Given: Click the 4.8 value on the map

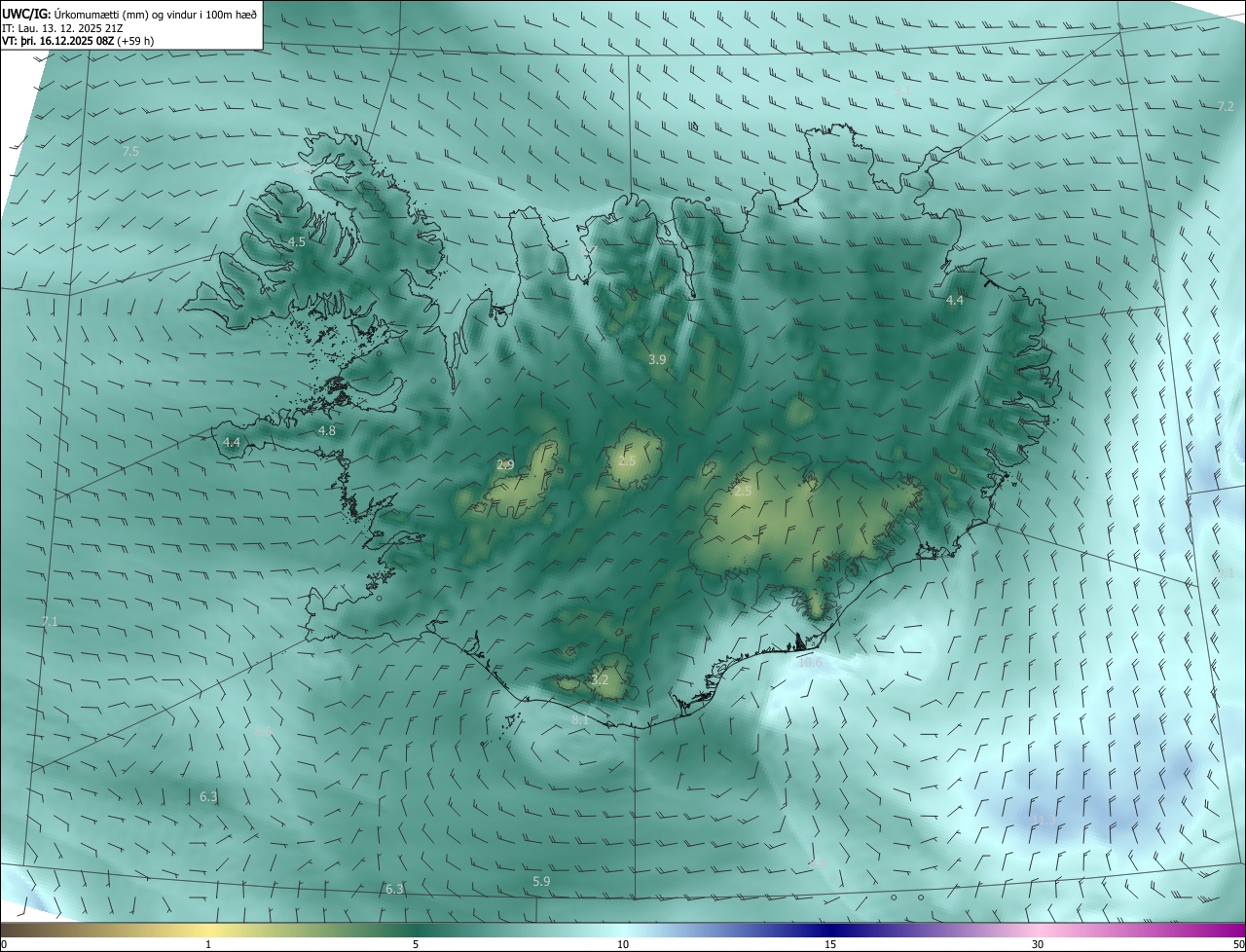Looking at the screenshot, I should [327, 430].
